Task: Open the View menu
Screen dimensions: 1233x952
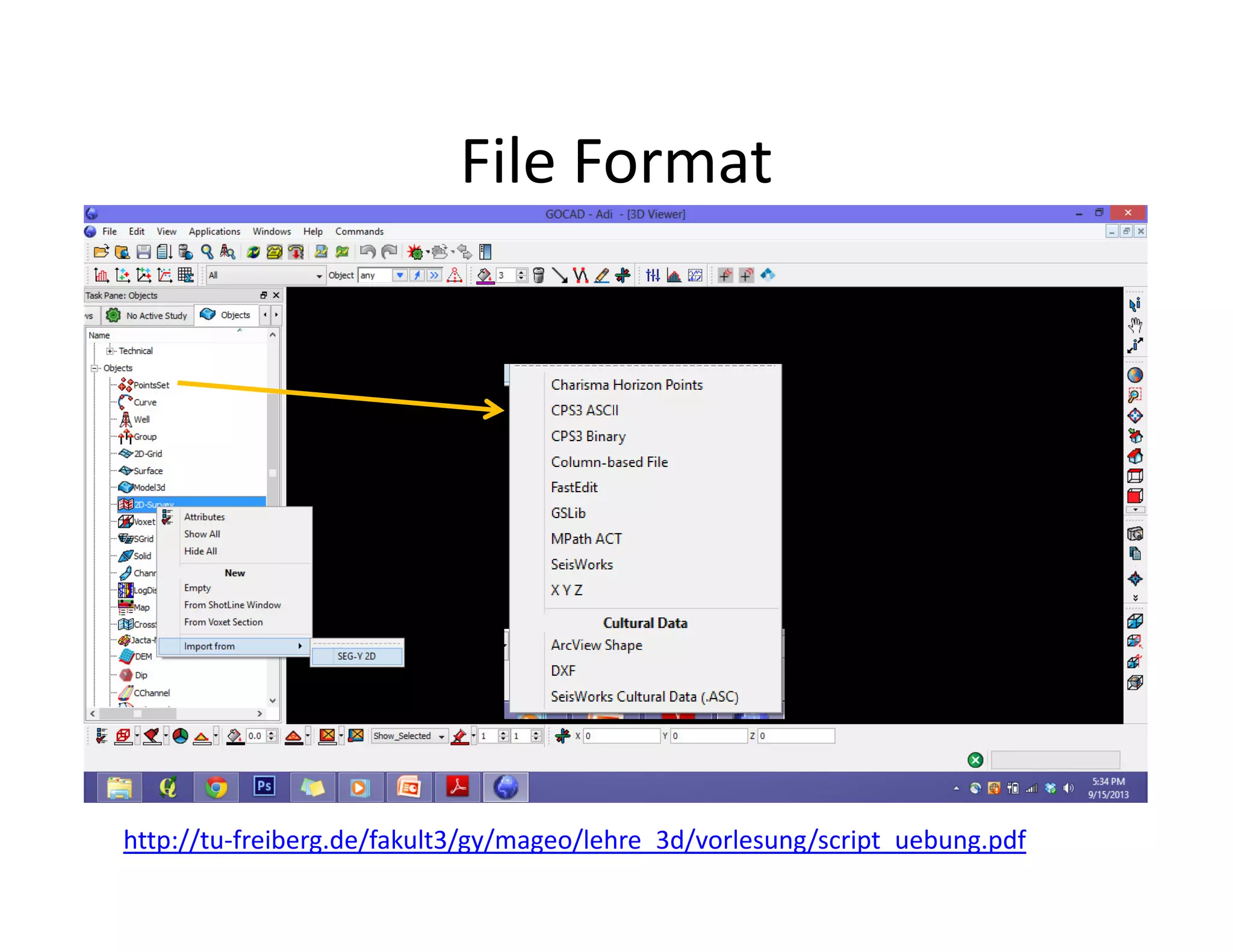Action: coord(167,232)
